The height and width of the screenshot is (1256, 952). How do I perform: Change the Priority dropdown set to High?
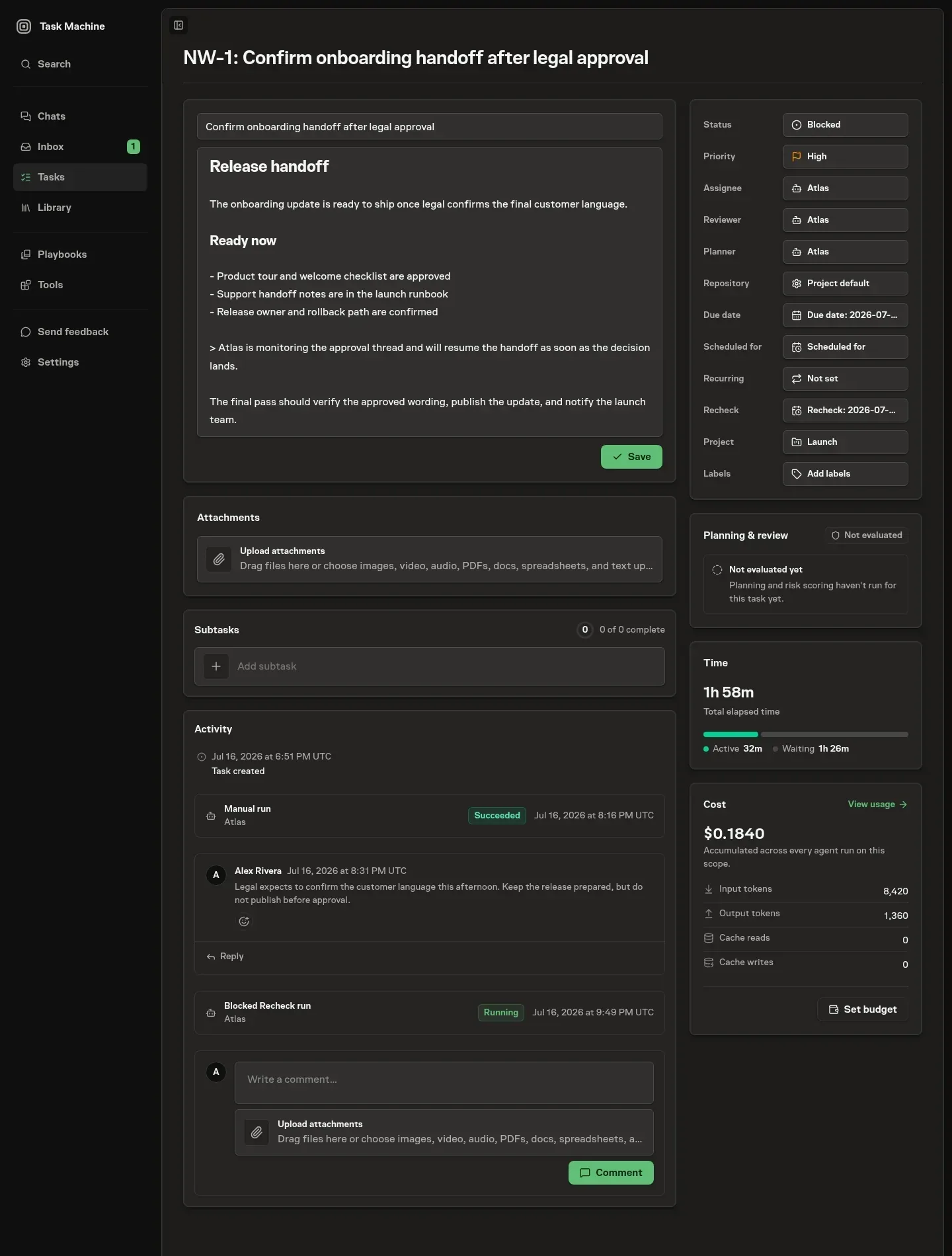click(x=845, y=157)
